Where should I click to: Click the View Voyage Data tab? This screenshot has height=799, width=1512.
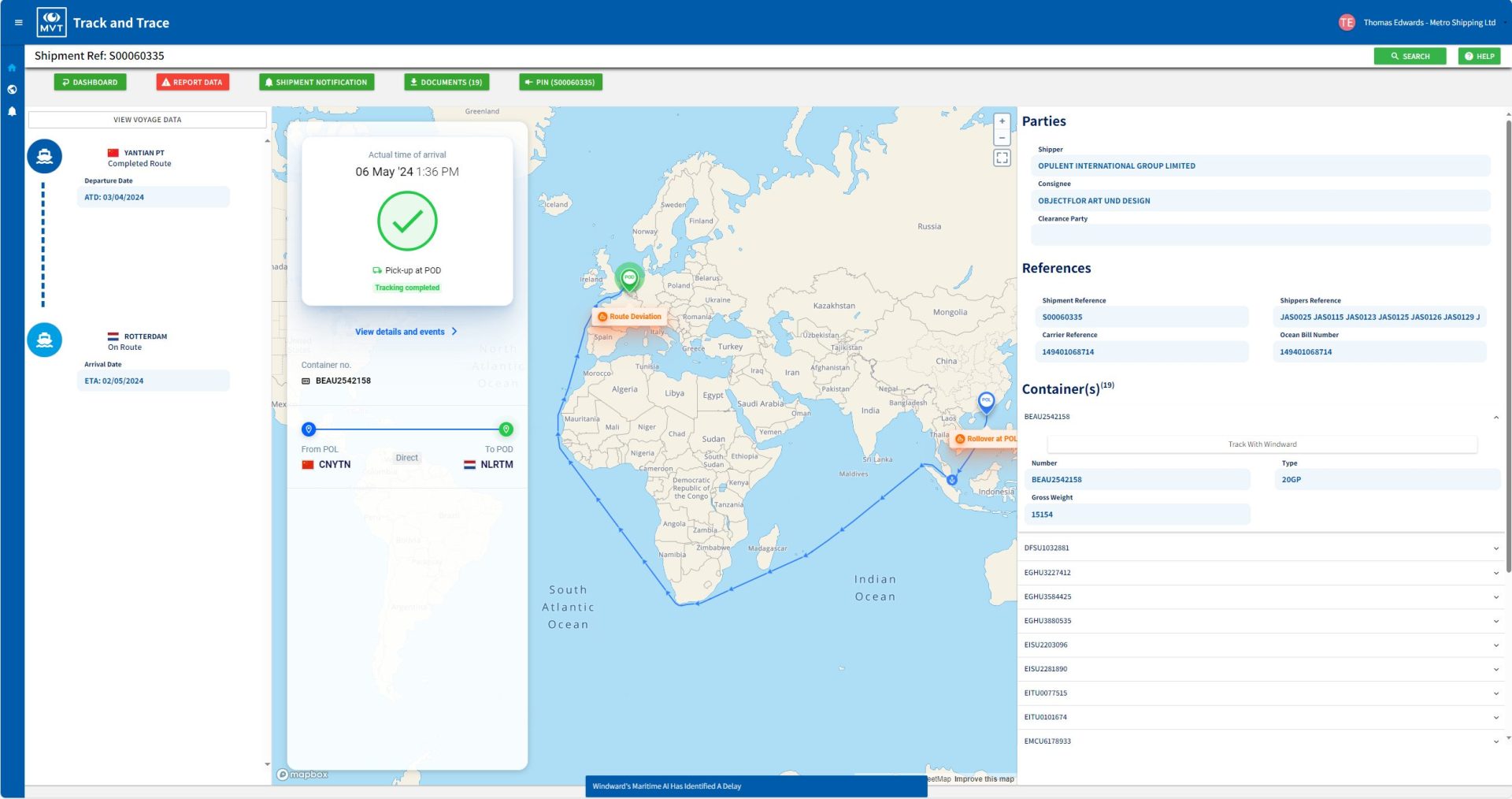tap(147, 120)
